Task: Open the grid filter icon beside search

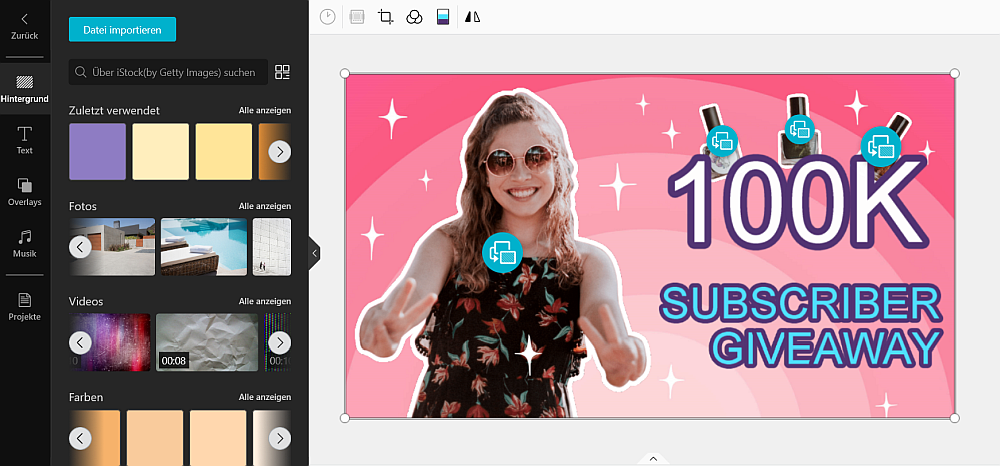Action: click(282, 72)
